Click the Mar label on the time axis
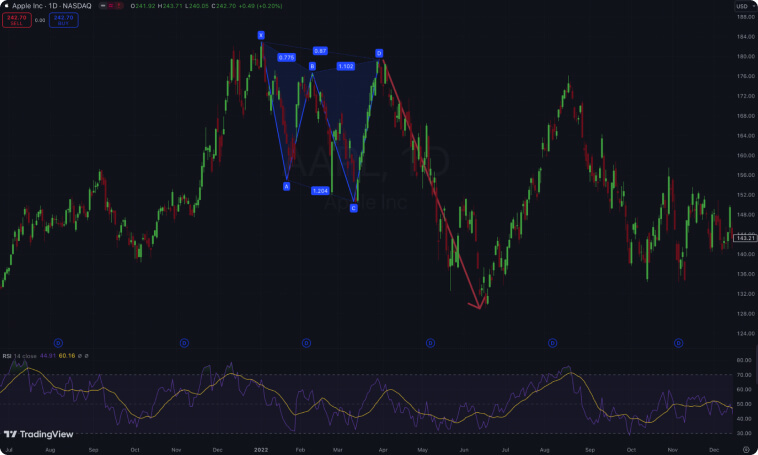This screenshot has height=455, width=758. click(337, 450)
